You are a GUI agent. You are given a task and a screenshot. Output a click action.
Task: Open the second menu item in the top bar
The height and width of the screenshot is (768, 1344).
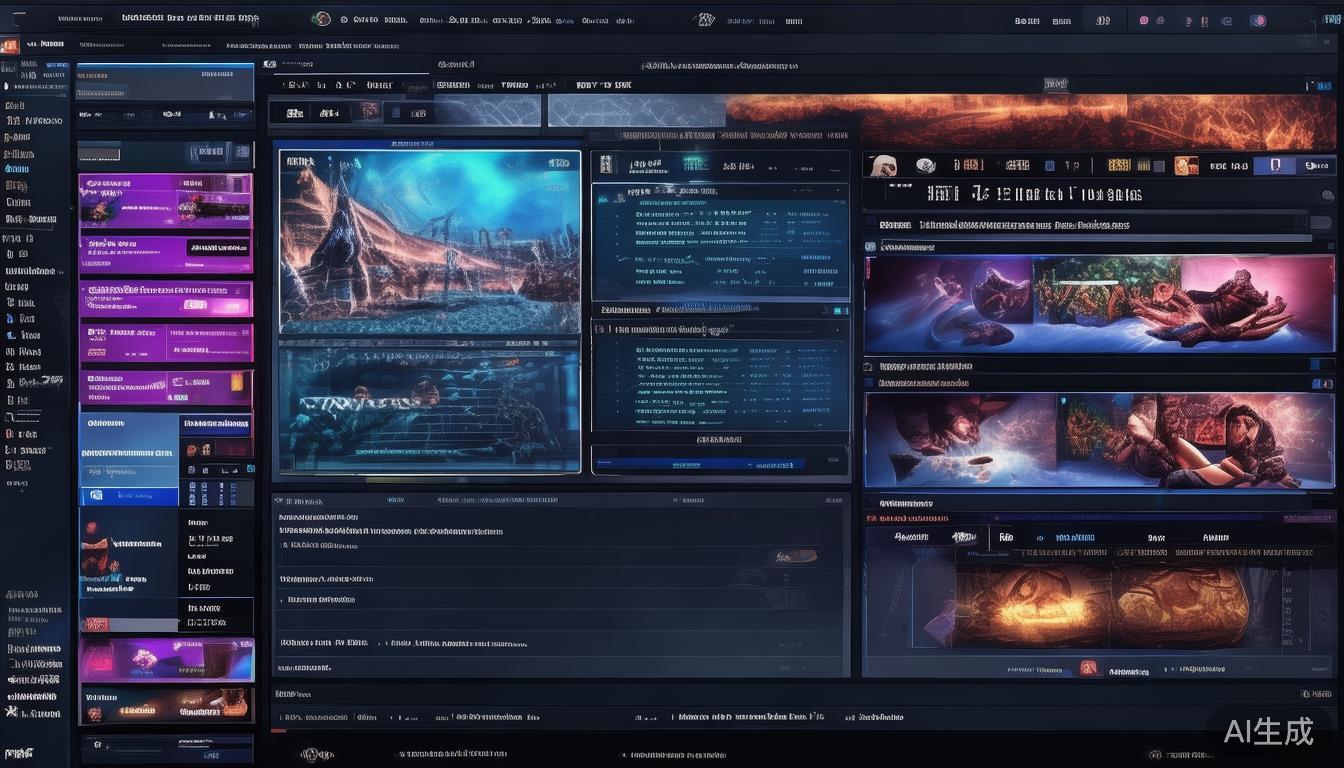coord(188,18)
